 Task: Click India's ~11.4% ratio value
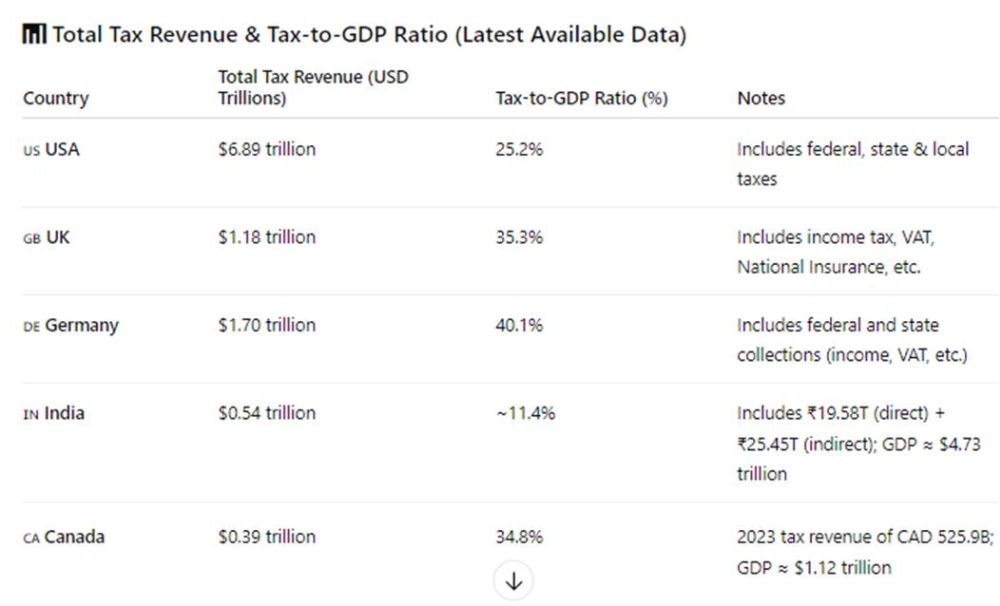point(525,414)
